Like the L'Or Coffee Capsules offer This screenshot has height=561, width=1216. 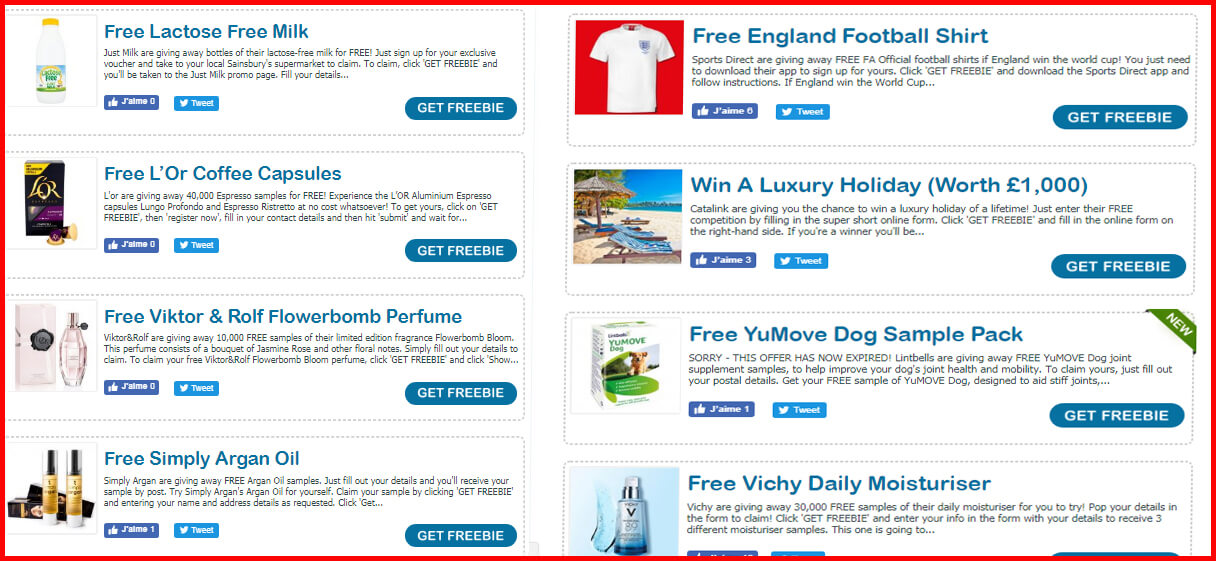(x=131, y=244)
